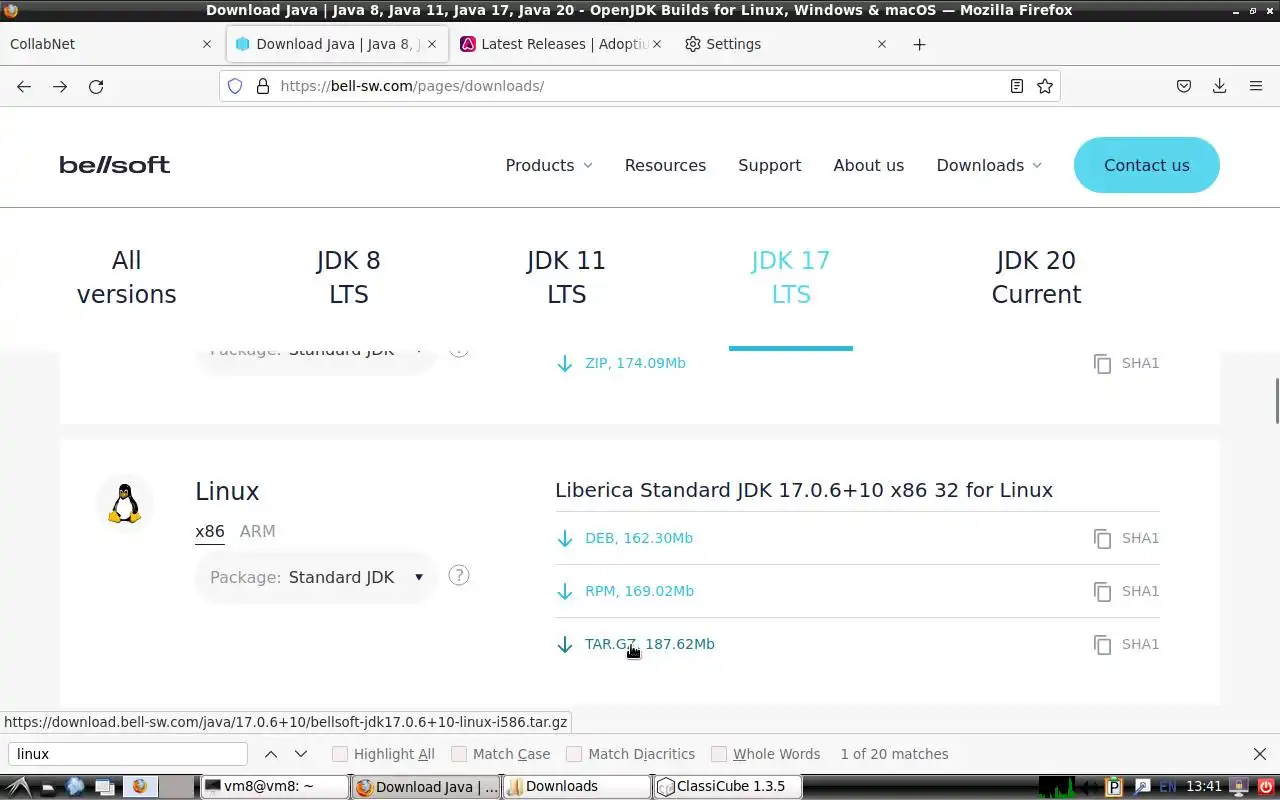Click the network browser globe taskbar icon
Image resolution: width=1280 pixels, height=800 pixels.
pos(75,786)
